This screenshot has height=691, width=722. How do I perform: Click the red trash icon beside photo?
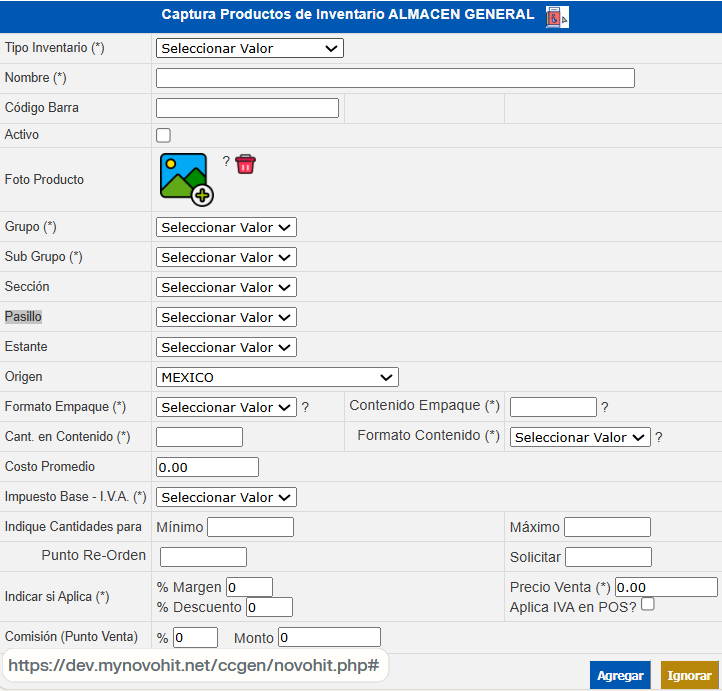click(x=246, y=164)
